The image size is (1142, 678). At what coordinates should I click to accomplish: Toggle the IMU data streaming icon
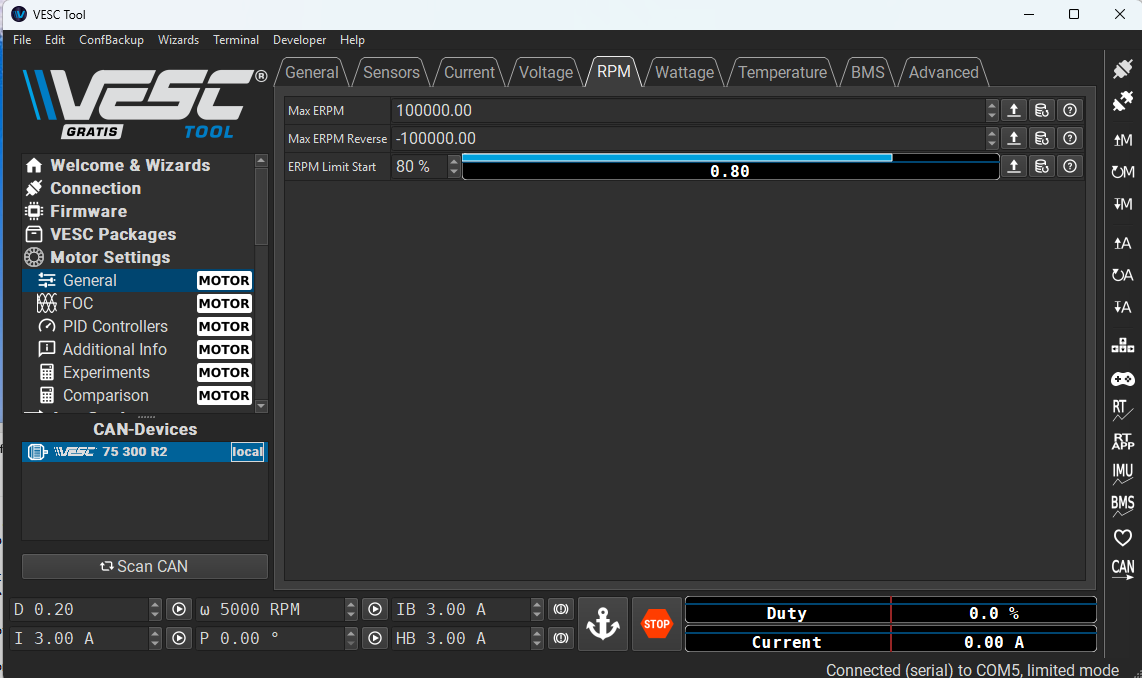point(1123,473)
